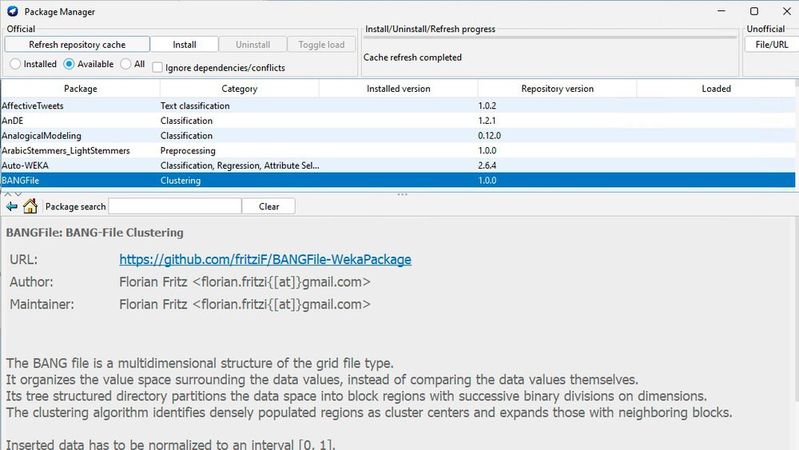
Task: Select the ArabicStemmers_LightStemmers row
Action: click(x=398, y=150)
